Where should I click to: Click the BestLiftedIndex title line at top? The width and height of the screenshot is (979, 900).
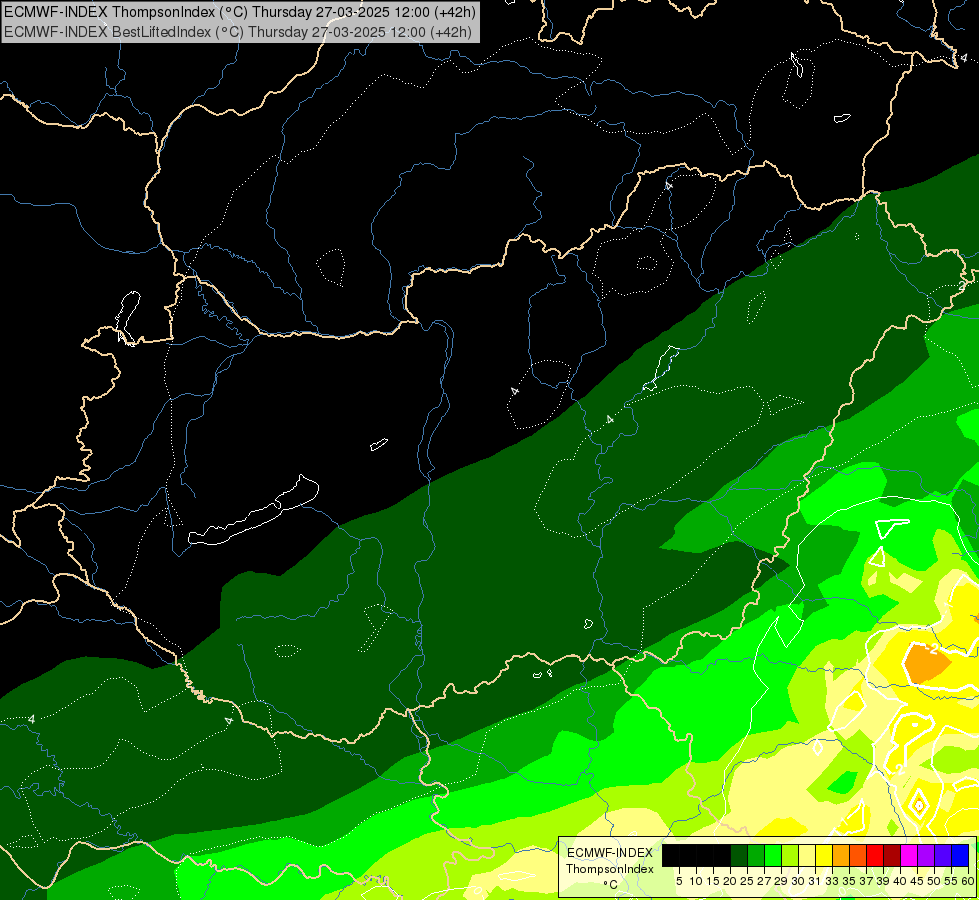[x=238, y=32]
